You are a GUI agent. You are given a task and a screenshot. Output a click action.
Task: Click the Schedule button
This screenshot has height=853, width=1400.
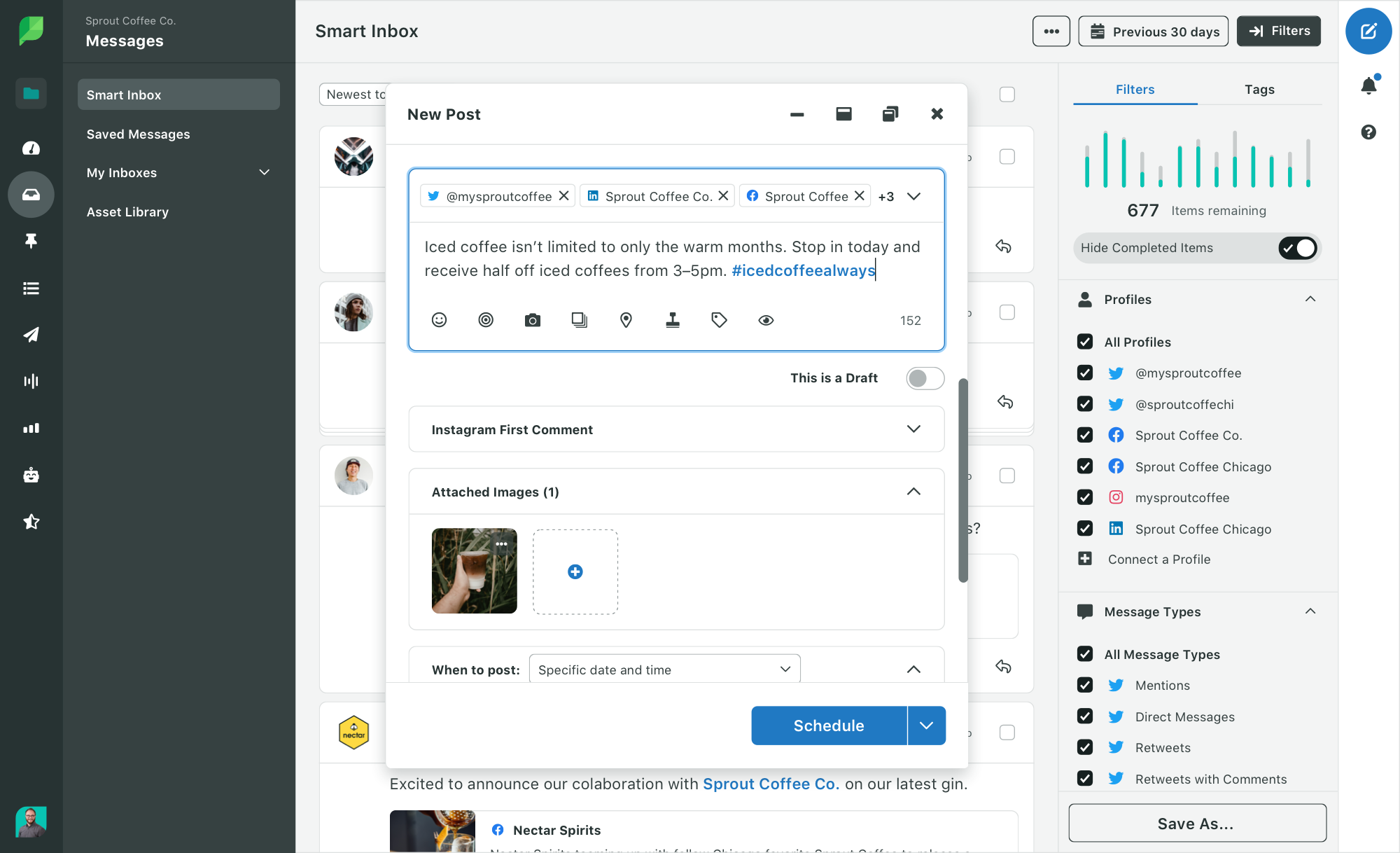click(x=828, y=726)
